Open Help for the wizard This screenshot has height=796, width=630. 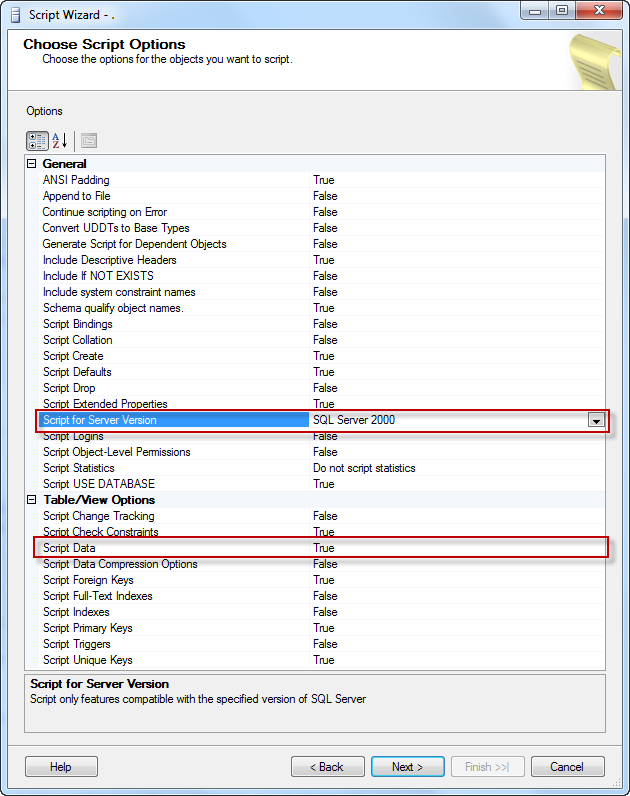pyautogui.click(x=61, y=767)
